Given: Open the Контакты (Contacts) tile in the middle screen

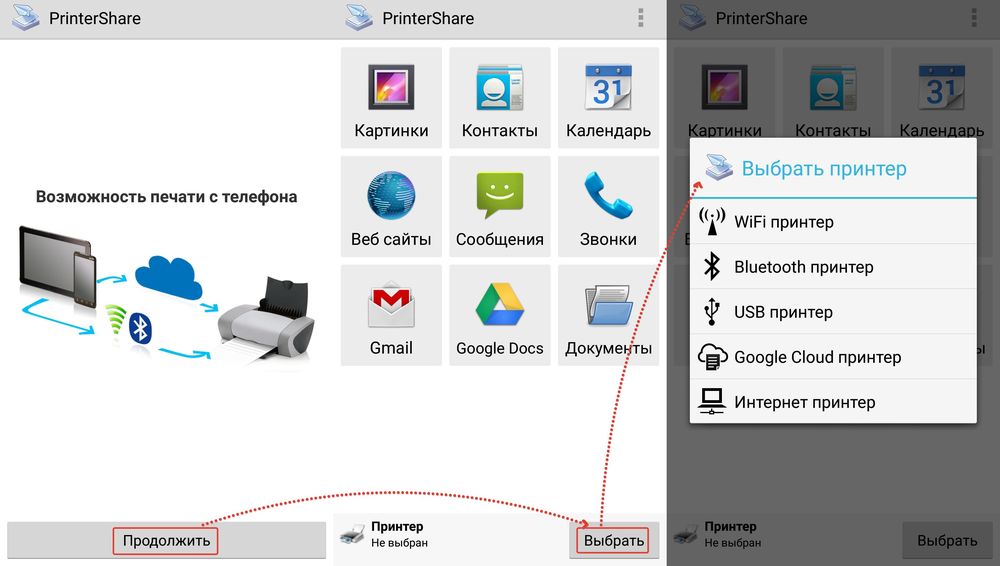Looking at the screenshot, I should click(499, 96).
